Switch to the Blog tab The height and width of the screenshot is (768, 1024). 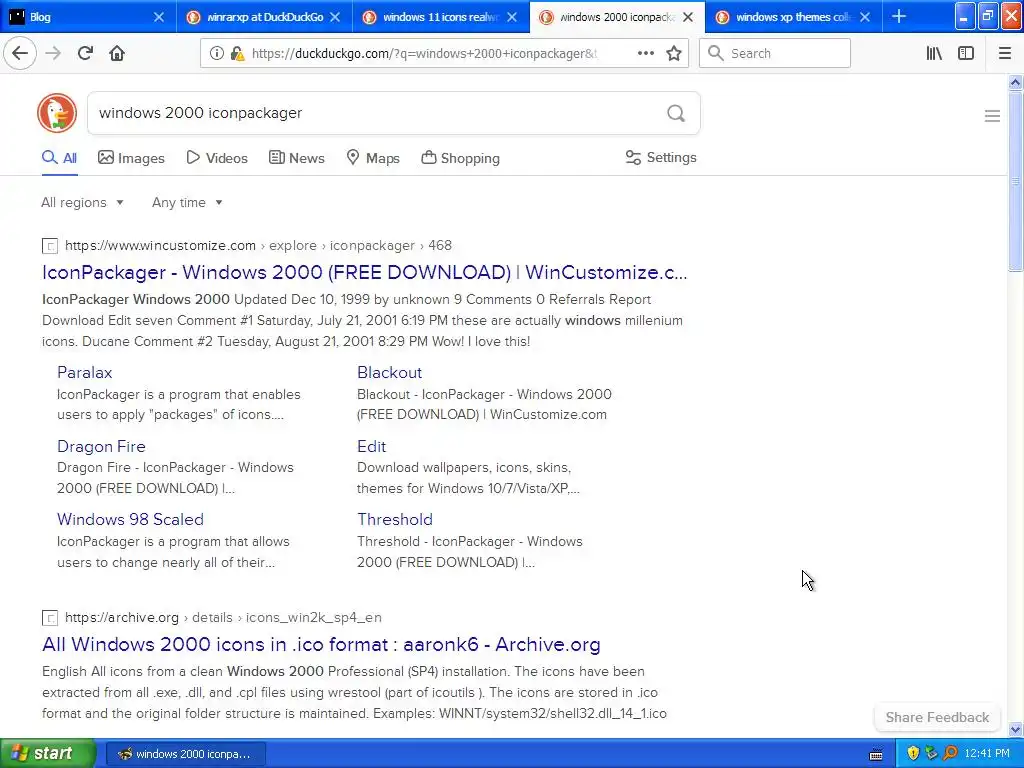pyautogui.click(x=88, y=17)
